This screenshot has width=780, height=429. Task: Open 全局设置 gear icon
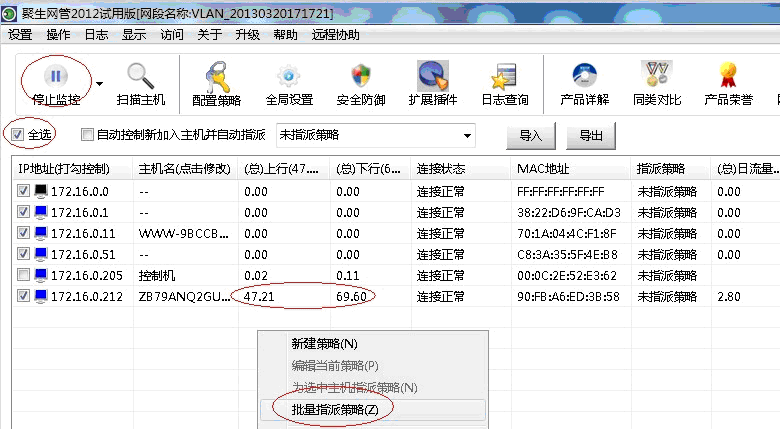pos(289,76)
